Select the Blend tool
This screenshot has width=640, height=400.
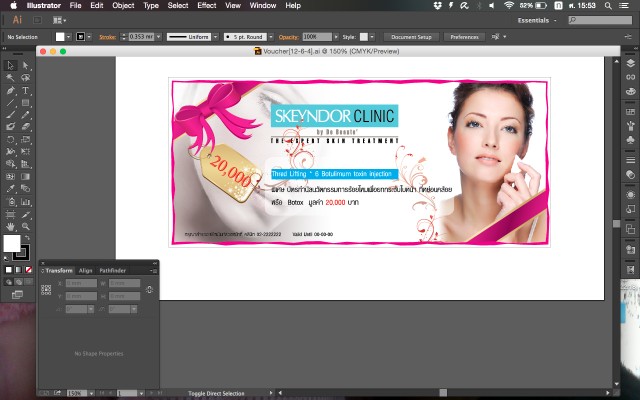pos(26,189)
